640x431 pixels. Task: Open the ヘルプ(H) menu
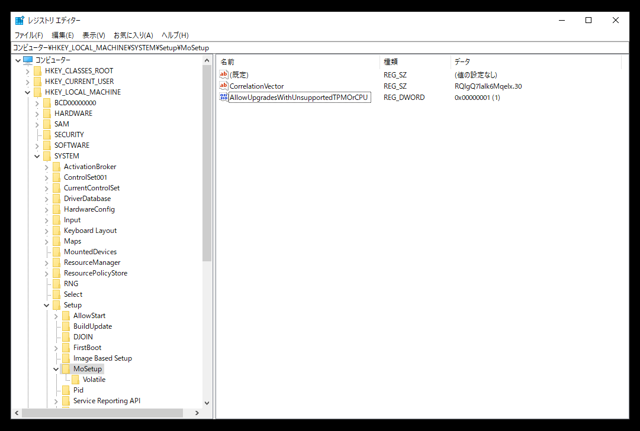[x=175, y=35]
